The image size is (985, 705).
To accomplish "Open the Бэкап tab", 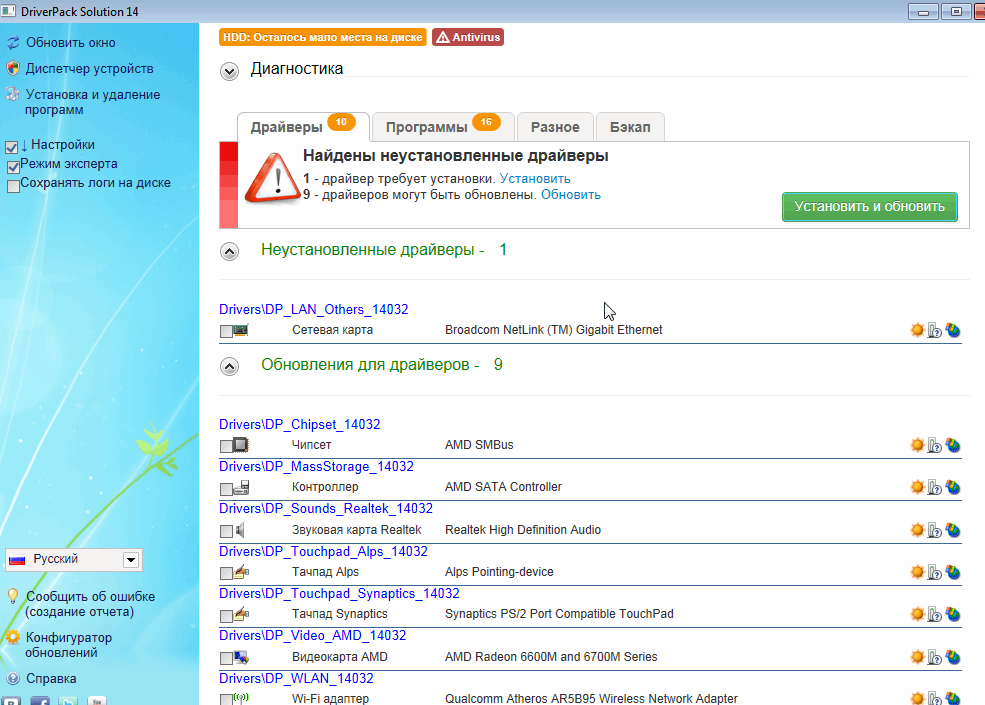I will 629,127.
